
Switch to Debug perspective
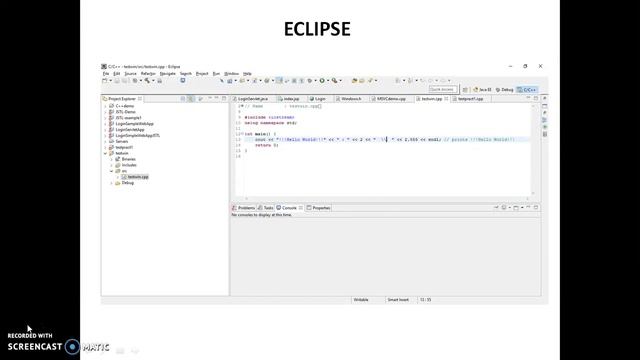click(x=504, y=89)
